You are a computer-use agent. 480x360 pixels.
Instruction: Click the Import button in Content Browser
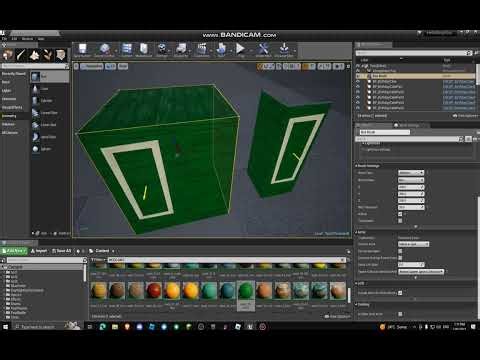pyautogui.click(x=39, y=251)
